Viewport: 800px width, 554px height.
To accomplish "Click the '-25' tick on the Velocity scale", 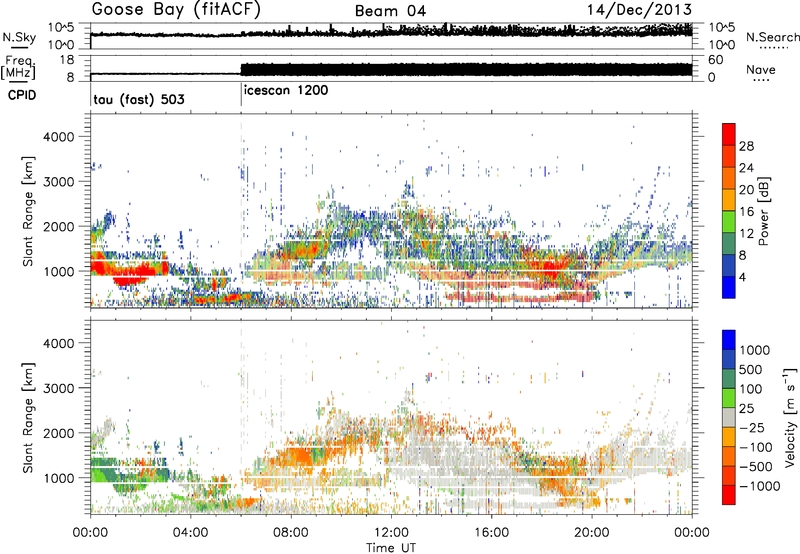I will [751, 427].
